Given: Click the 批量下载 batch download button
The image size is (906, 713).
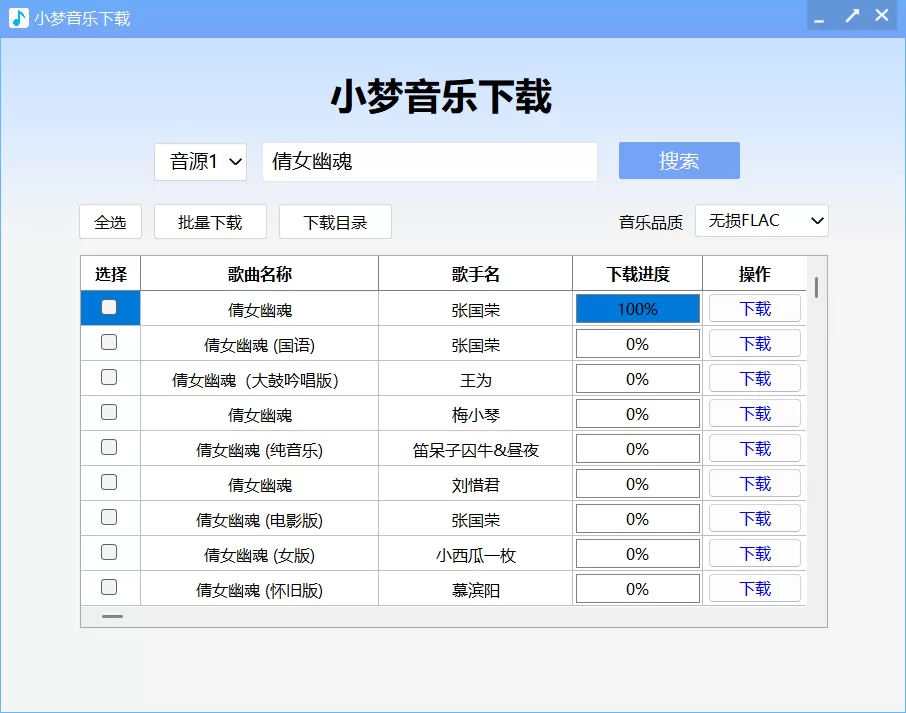Looking at the screenshot, I should 210,221.
